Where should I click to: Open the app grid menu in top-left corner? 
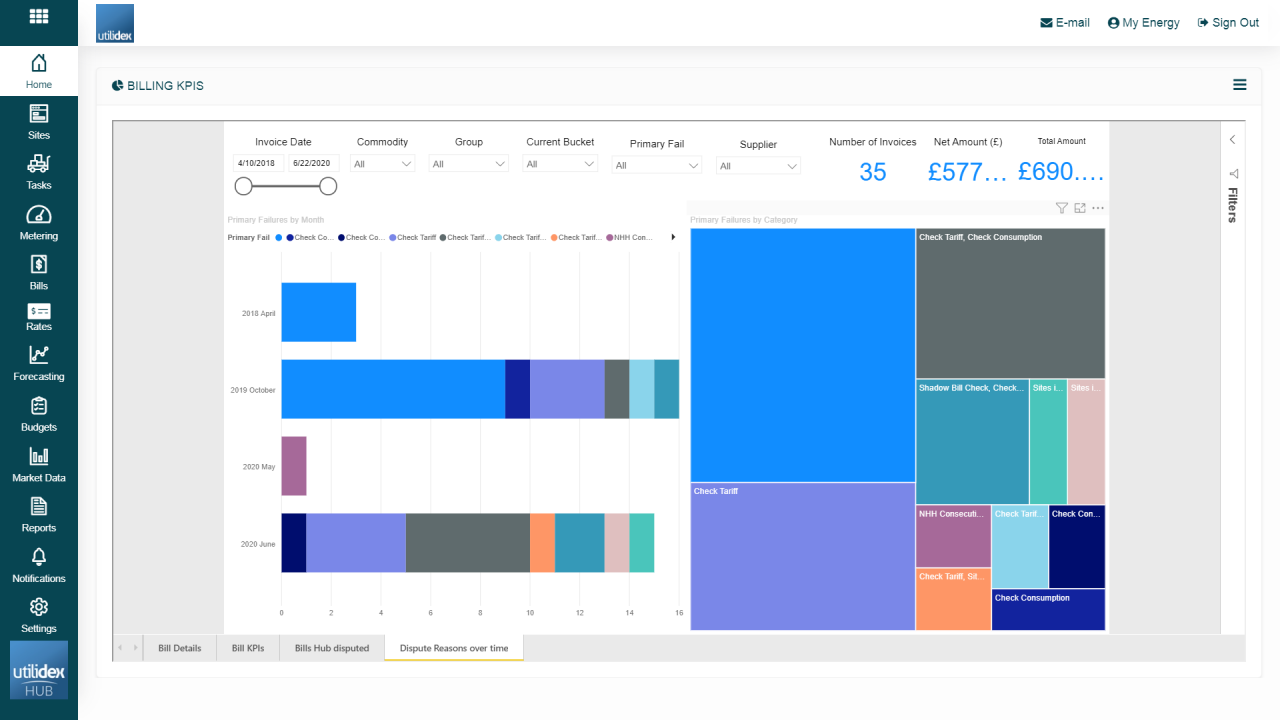coord(38,15)
